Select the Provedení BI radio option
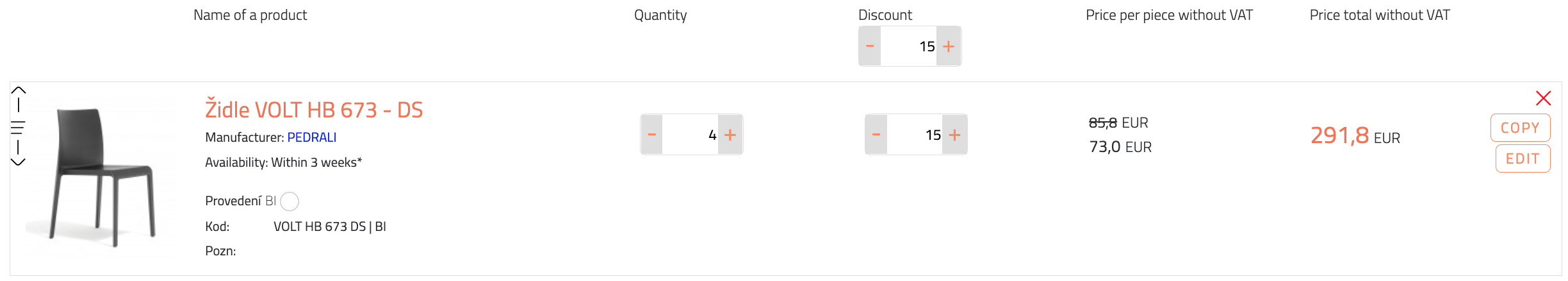This screenshot has height=281, width=1568. click(290, 201)
